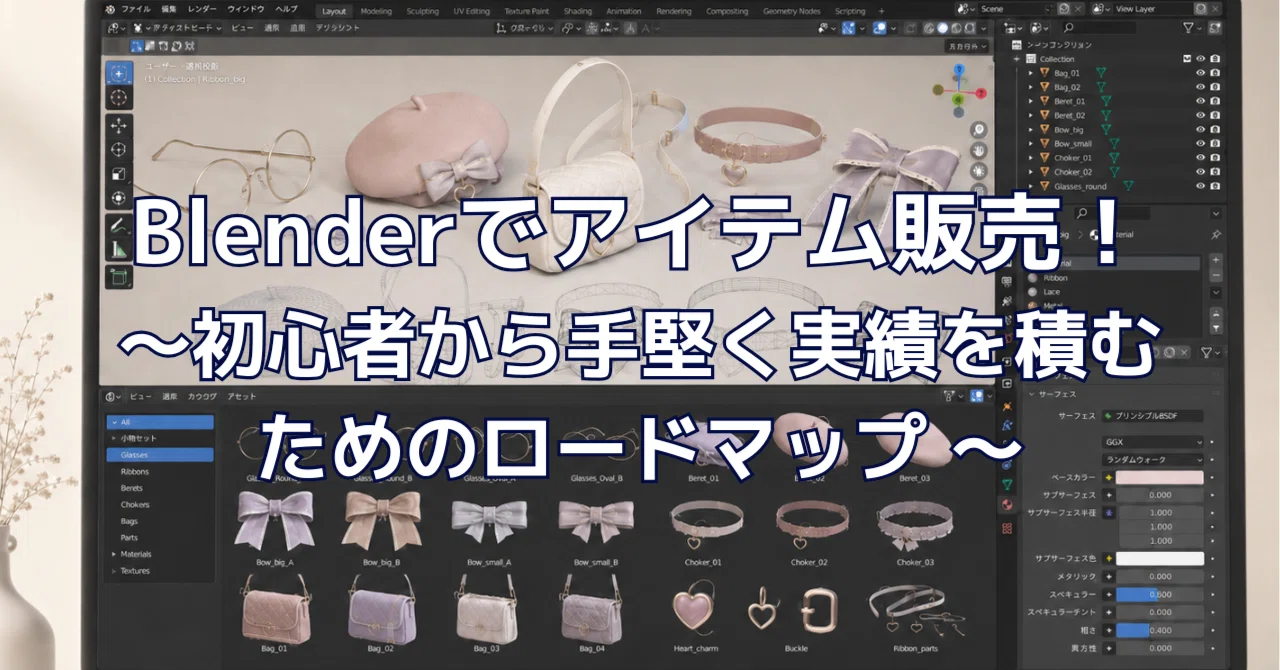Viewport: 1280px width, 670px height.
Task: Select the Measure tool
Action: (x=119, y=250)
